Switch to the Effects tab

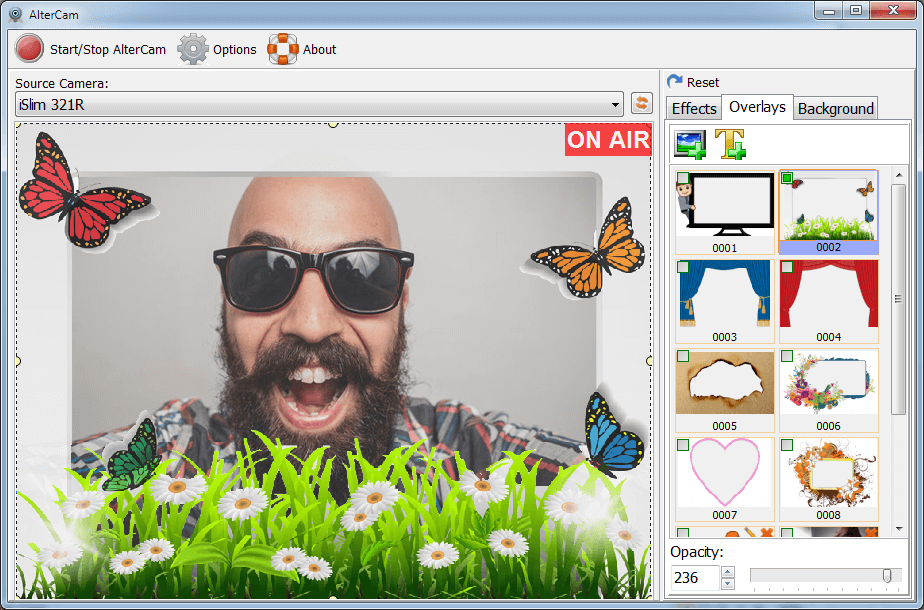693,108
